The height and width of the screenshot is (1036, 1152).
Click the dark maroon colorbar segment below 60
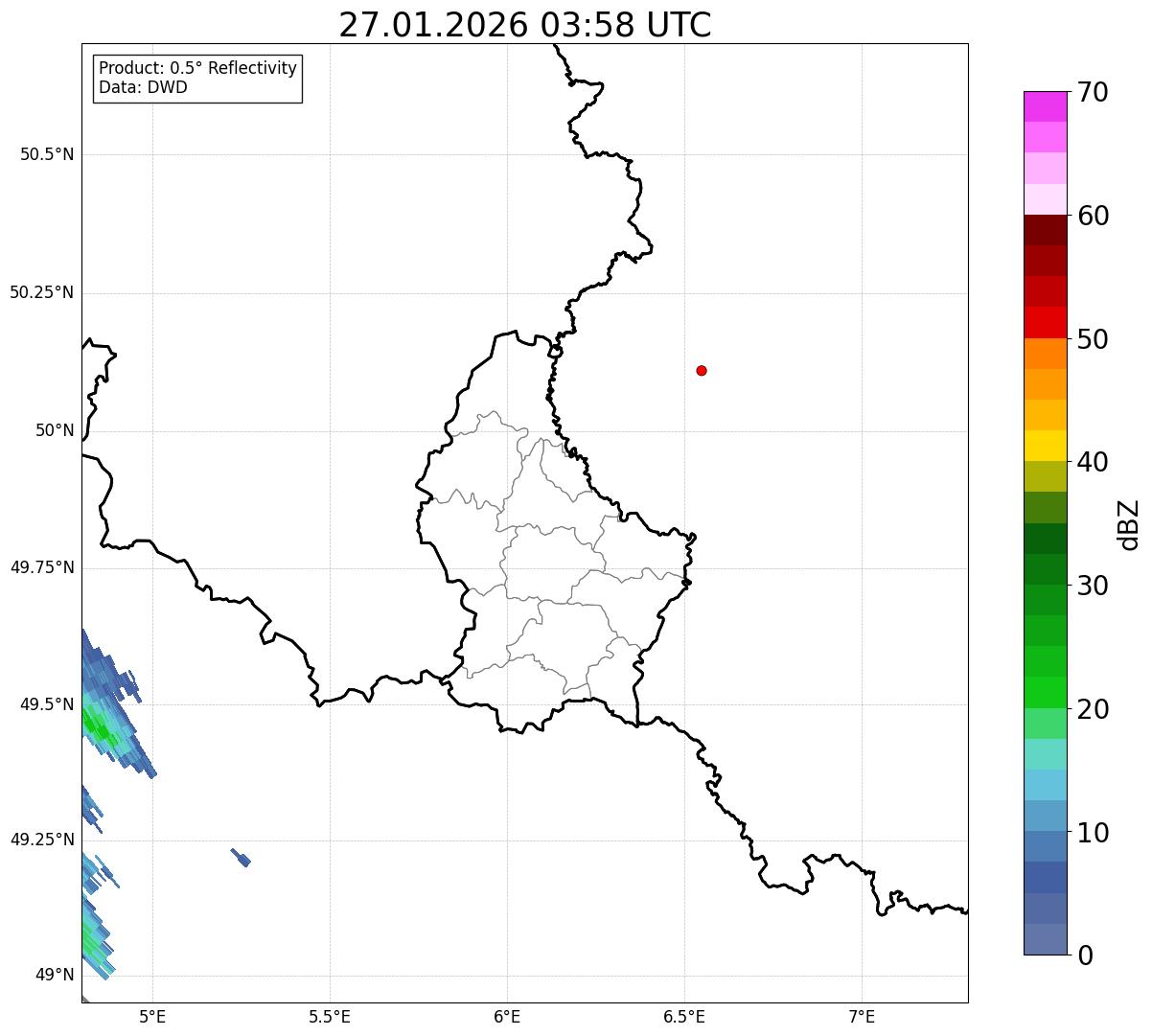[1045, 230]
